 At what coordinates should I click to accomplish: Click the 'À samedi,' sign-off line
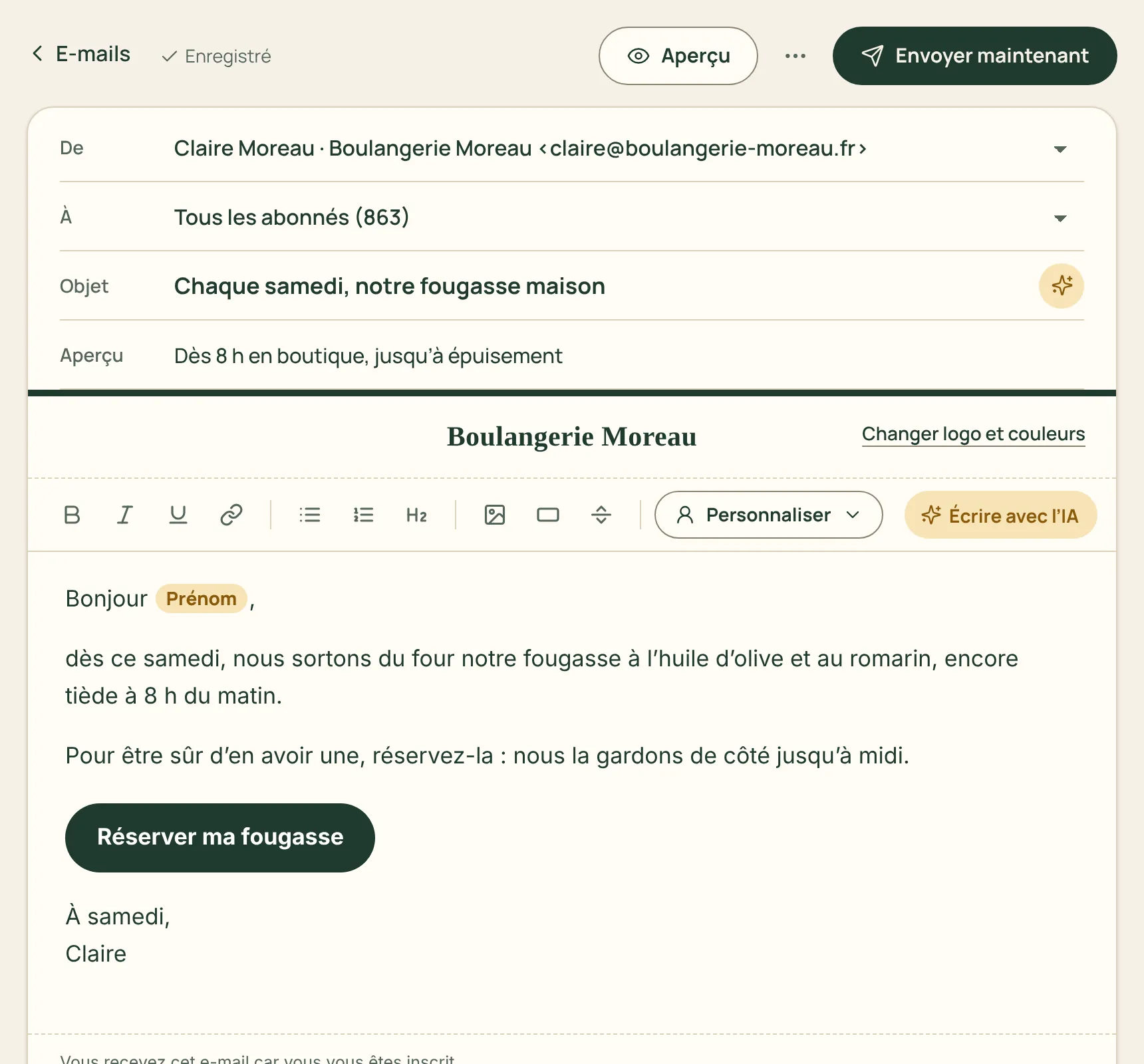[118, 916]
